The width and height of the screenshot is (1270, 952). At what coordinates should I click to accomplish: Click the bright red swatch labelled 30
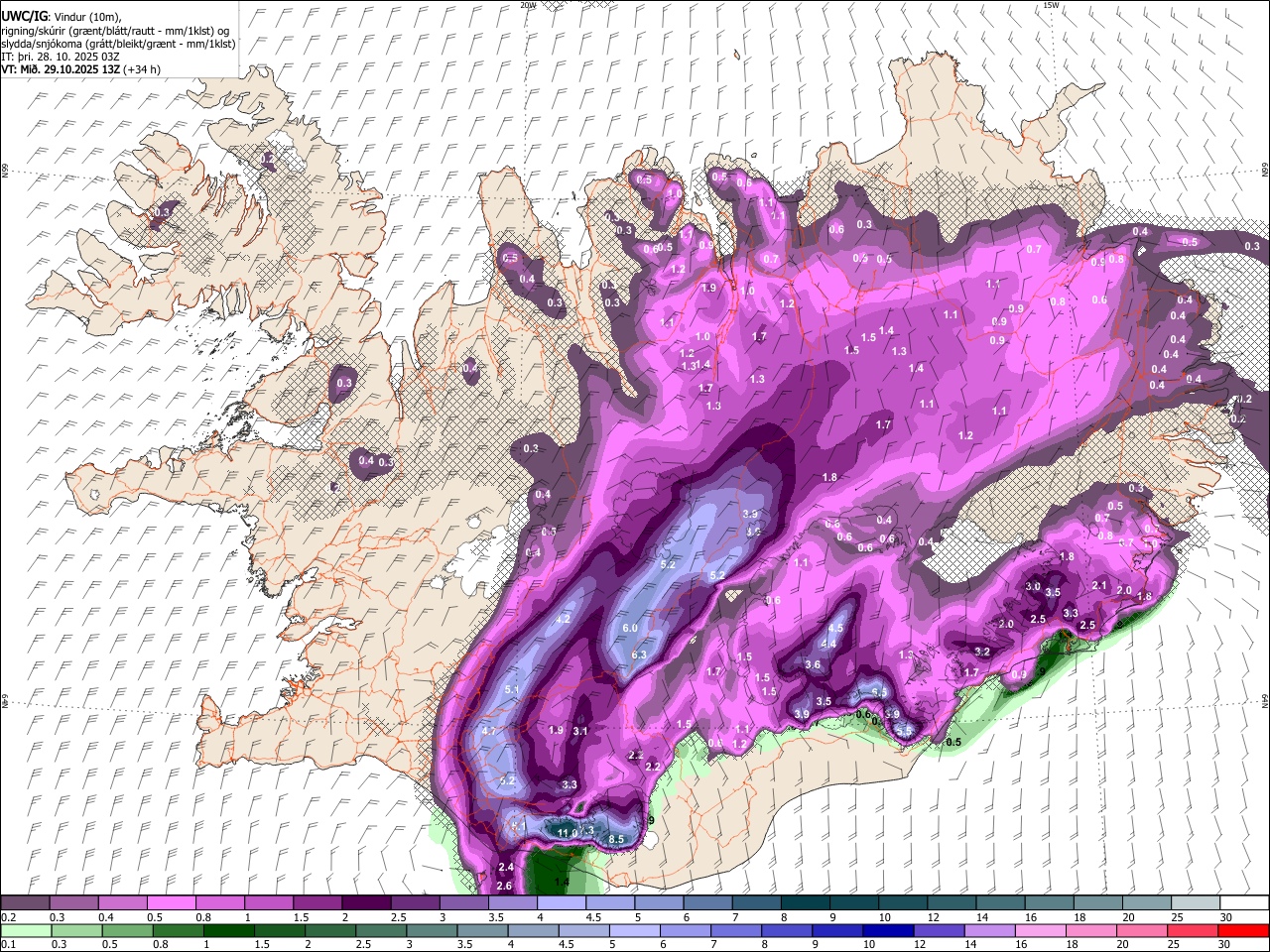pos(1244,931)
